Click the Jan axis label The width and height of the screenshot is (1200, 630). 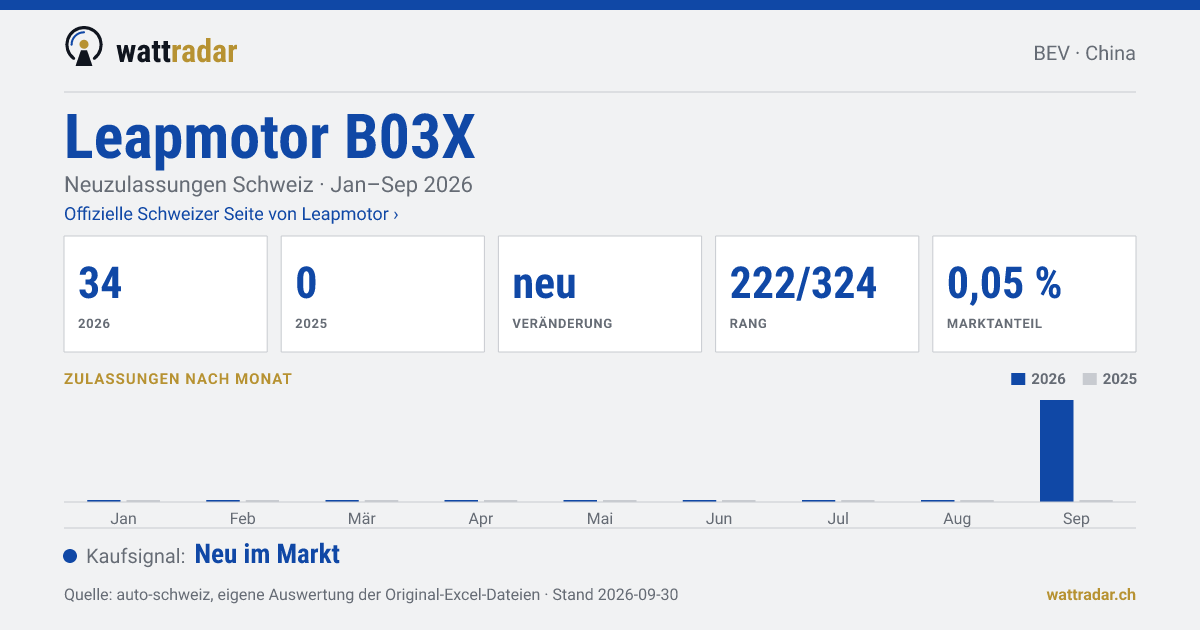tap(124, 518)
